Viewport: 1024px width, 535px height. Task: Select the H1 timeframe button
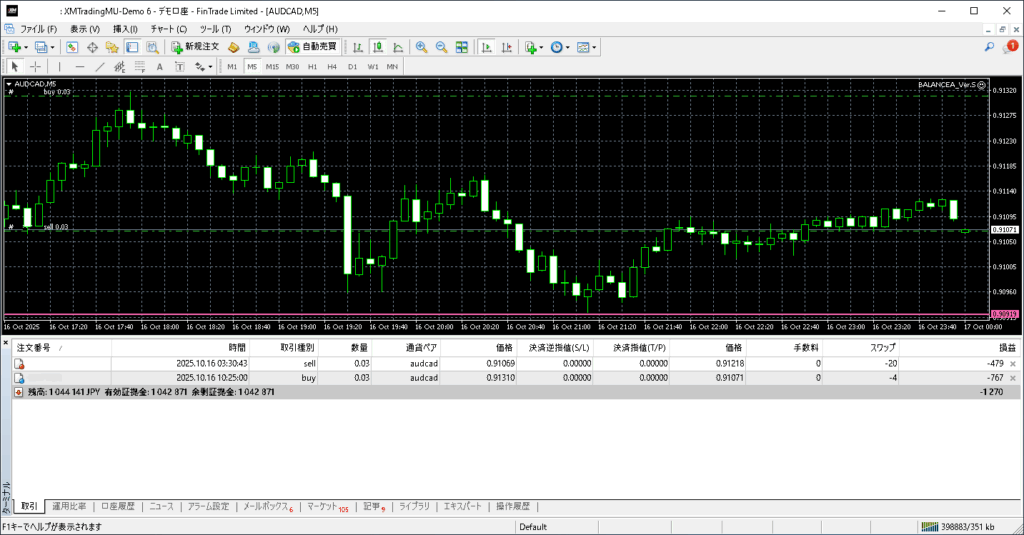pos(312,66)
